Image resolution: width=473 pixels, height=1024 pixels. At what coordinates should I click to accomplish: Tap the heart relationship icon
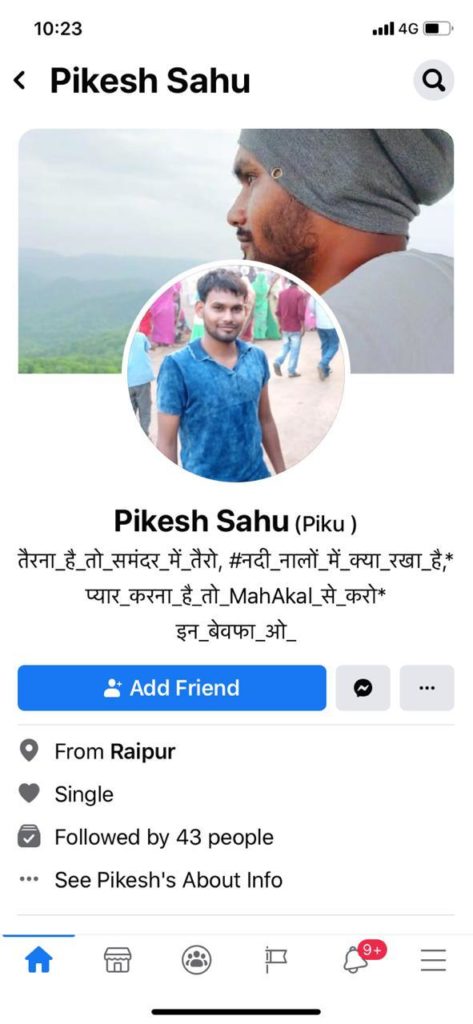[29, 793]
